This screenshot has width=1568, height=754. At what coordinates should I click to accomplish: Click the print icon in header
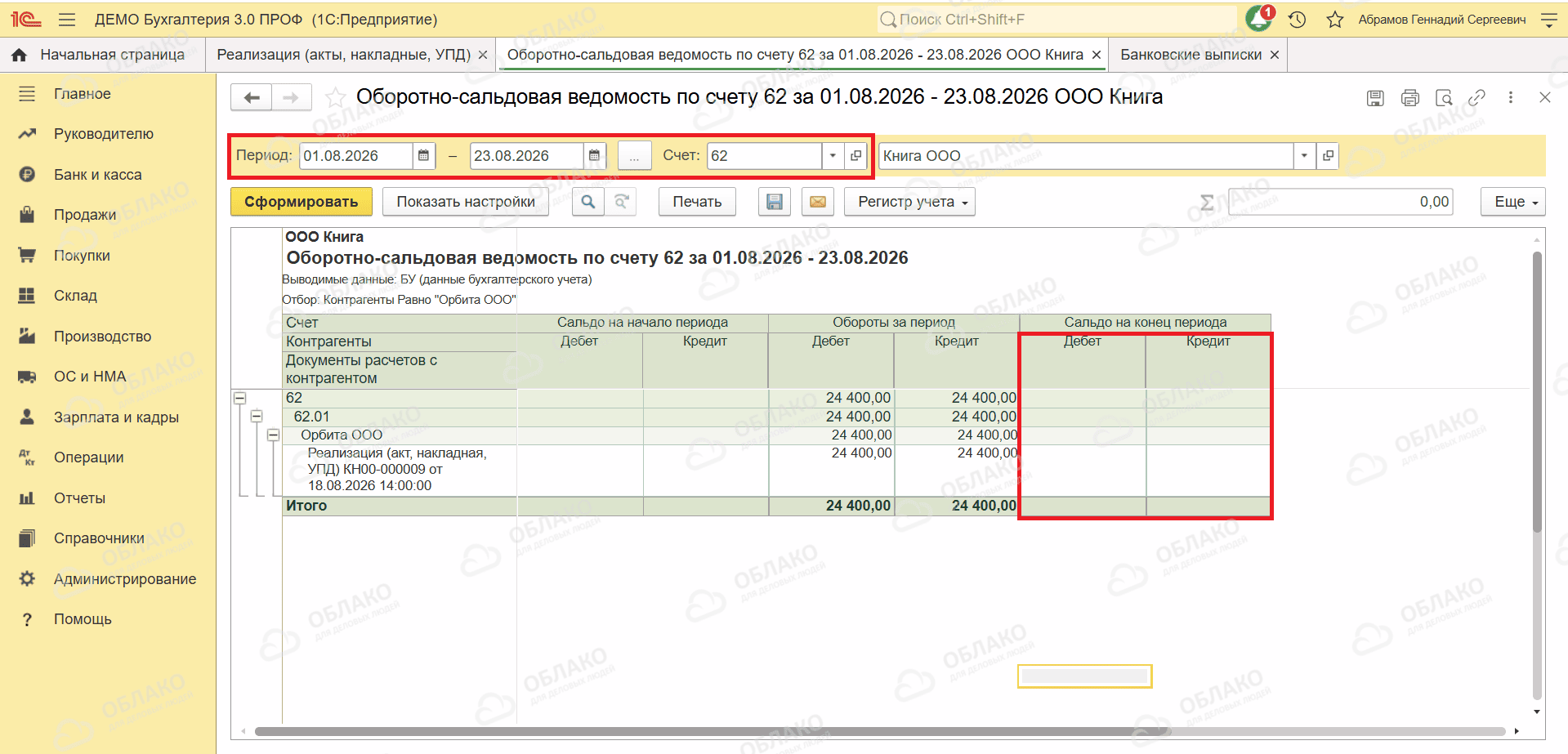(x=1409, y=98)
